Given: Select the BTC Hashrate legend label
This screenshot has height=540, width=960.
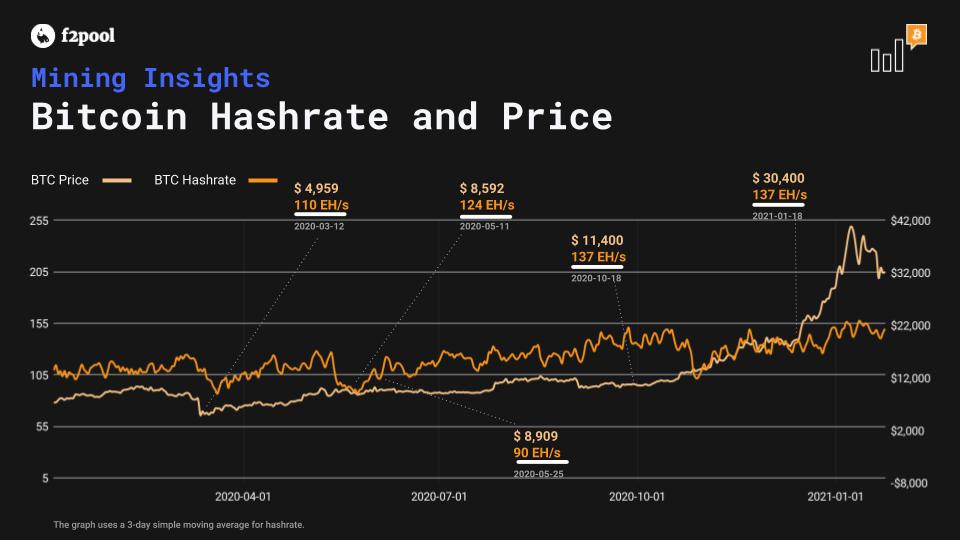Looking at the screenshot, I should 195,180.
